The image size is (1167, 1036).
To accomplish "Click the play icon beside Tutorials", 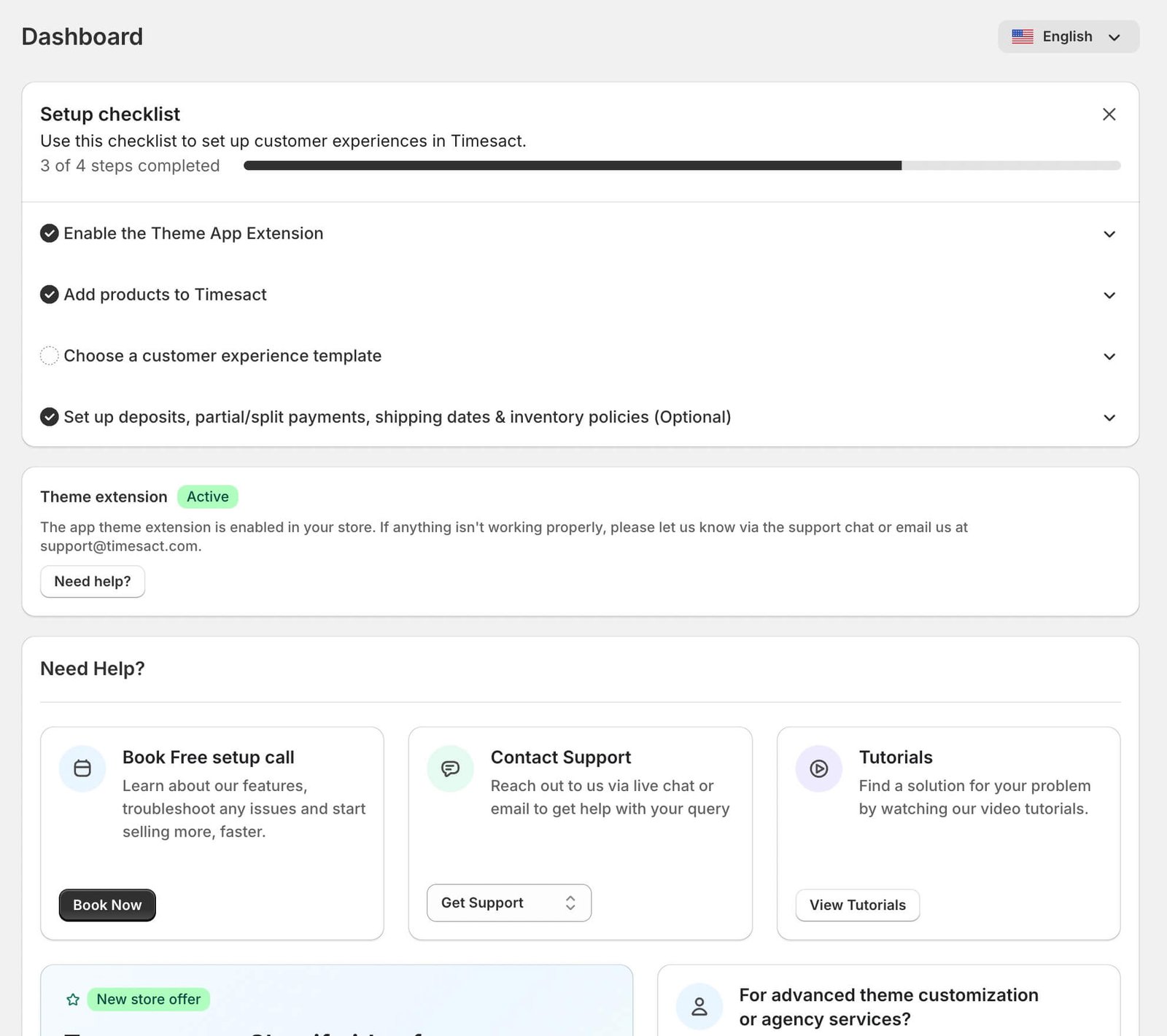I will (x=819, y=768).
